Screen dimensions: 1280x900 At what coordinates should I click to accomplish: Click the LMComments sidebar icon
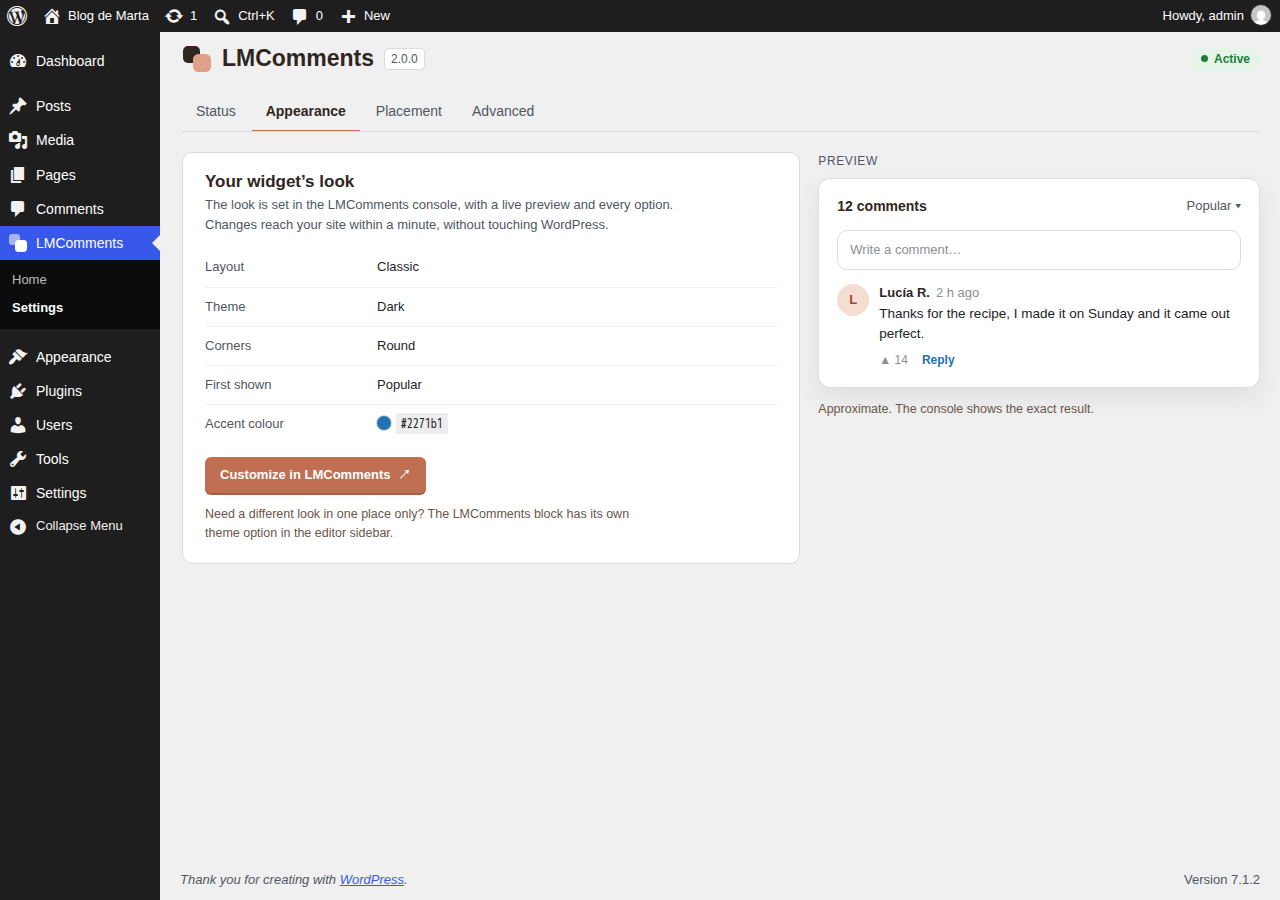[x=18, y=243]
